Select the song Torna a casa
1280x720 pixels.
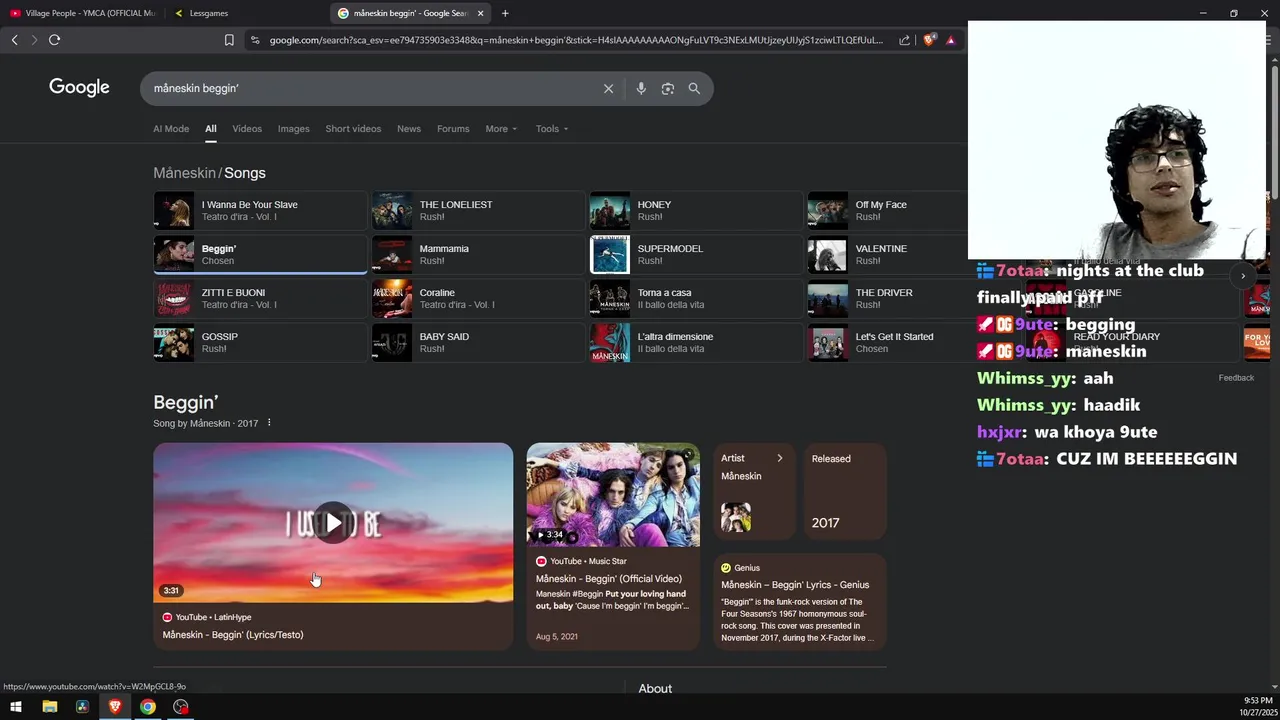point(696,299)
